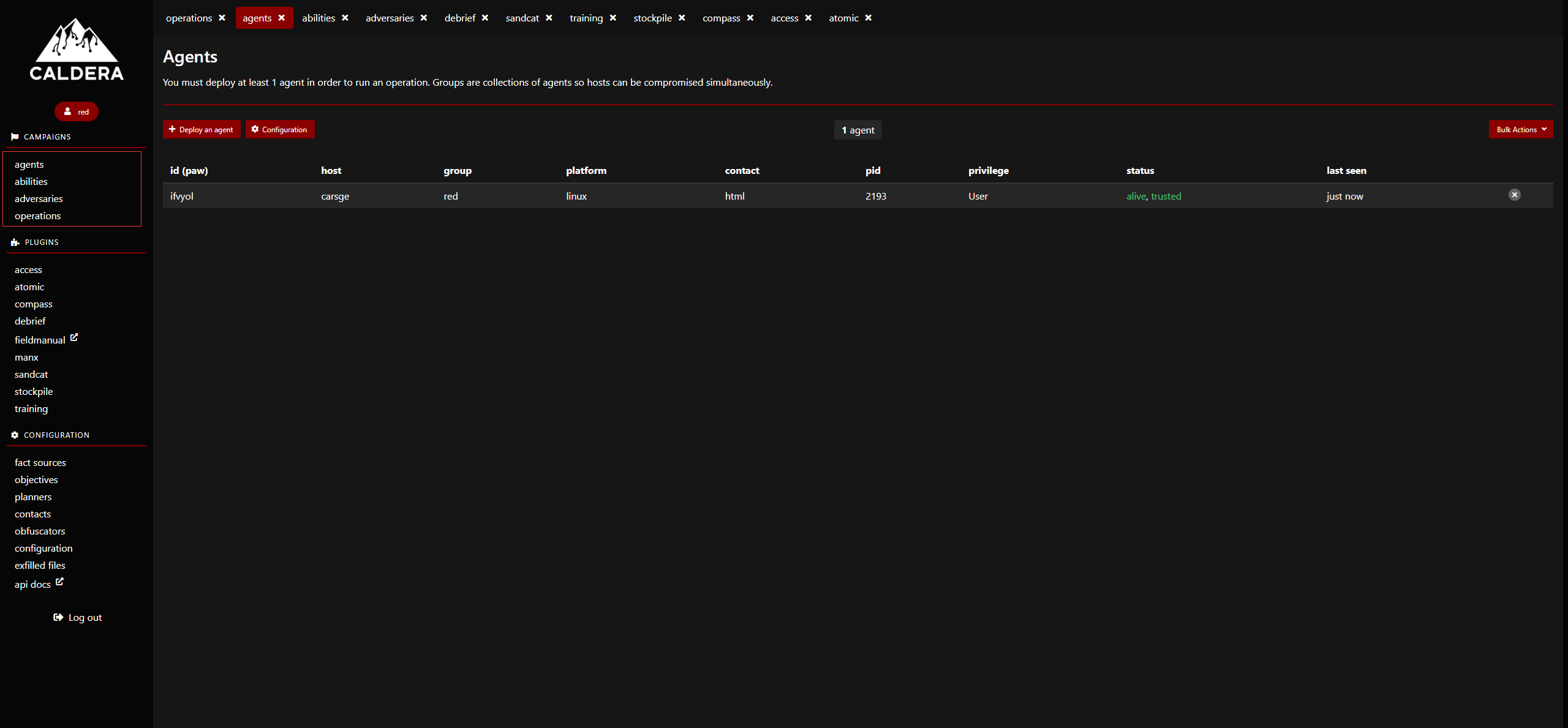
Task: Open fact sources in Configuration section
Action: (40, 462)
